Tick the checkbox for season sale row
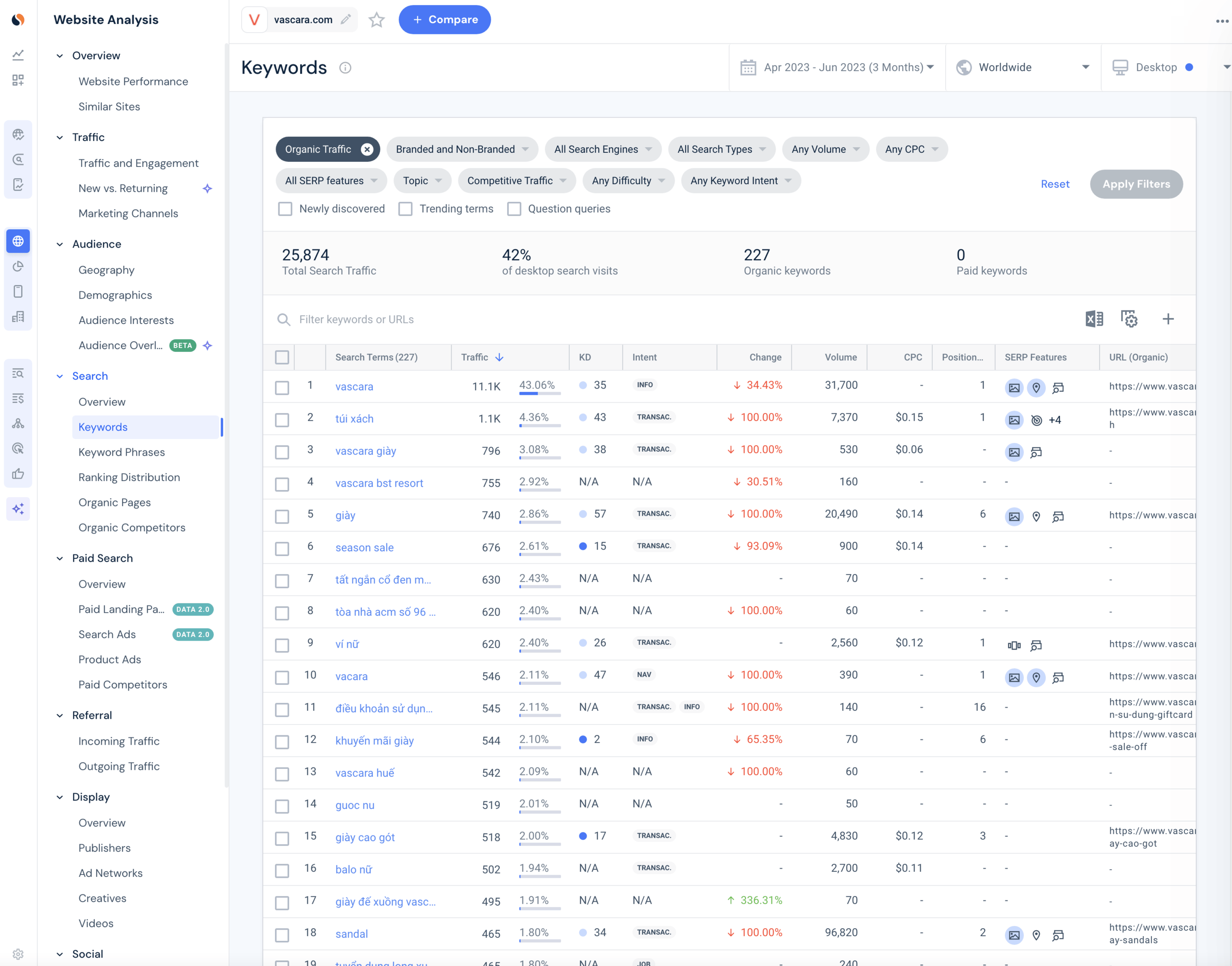 282,549
